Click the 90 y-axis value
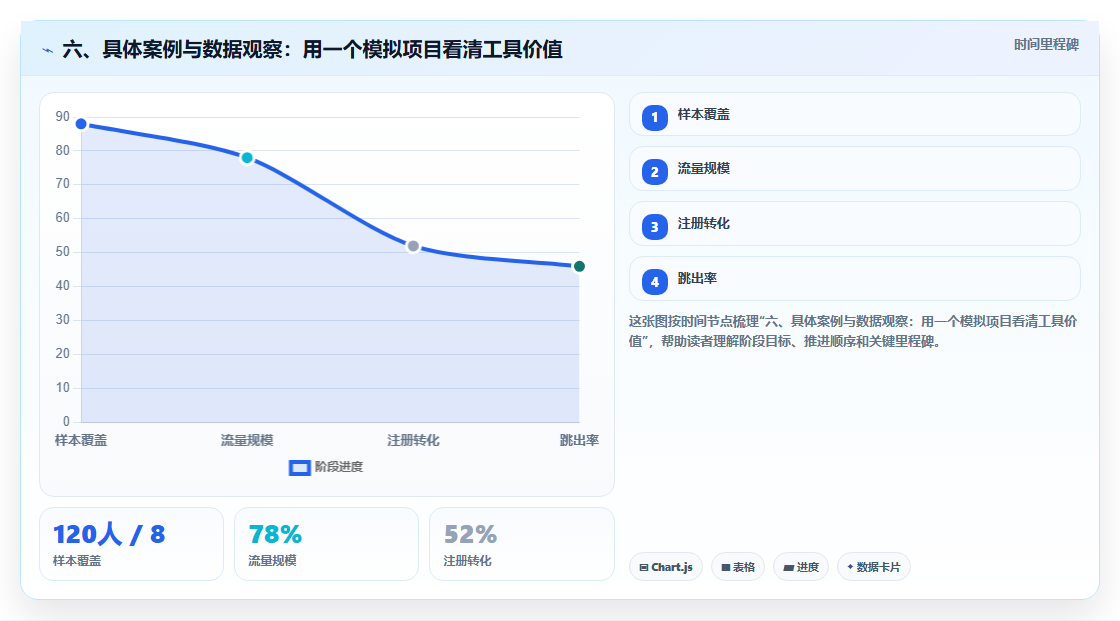 click(63, 116)
